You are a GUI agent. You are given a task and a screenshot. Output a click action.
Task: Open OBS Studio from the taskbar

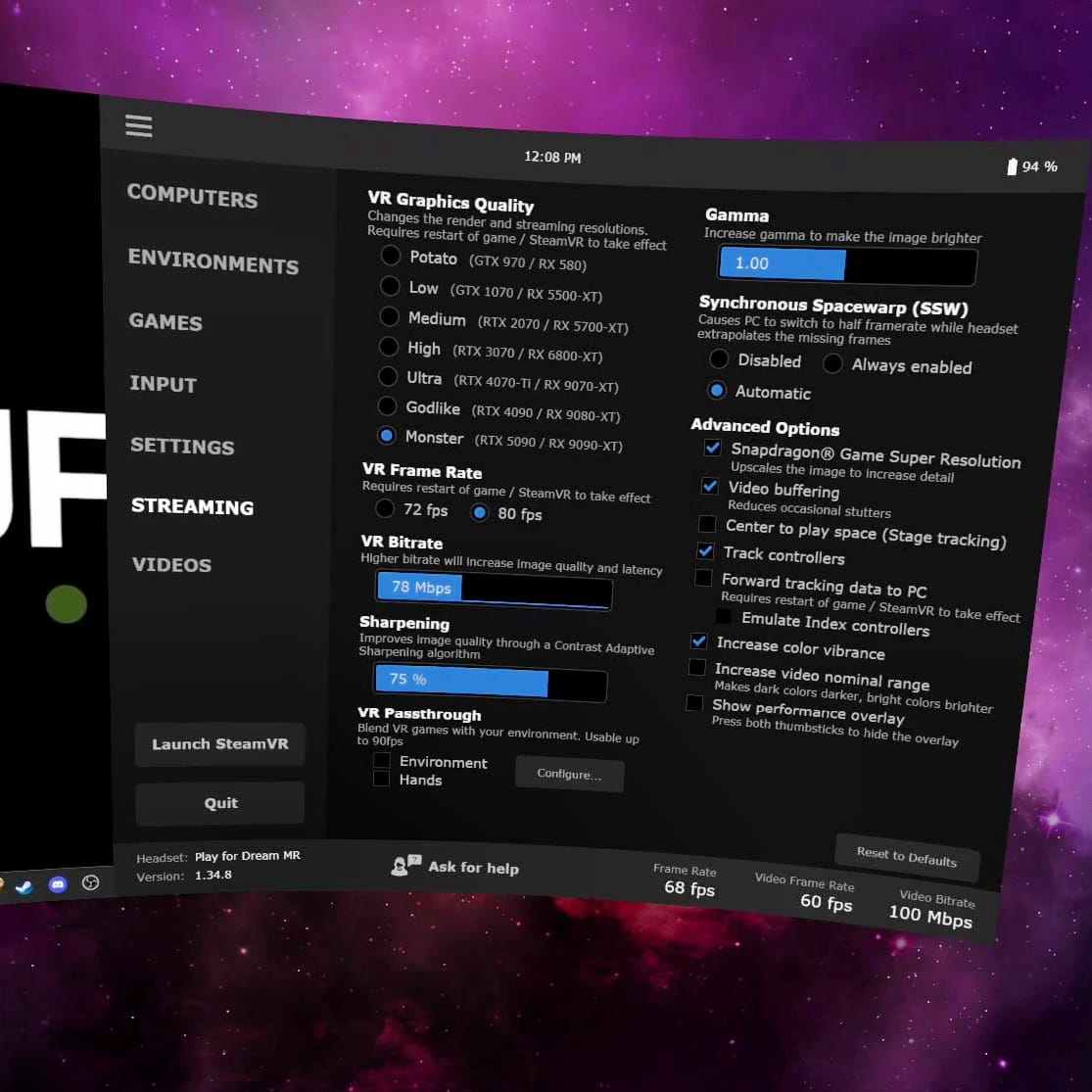coord(91,882)
